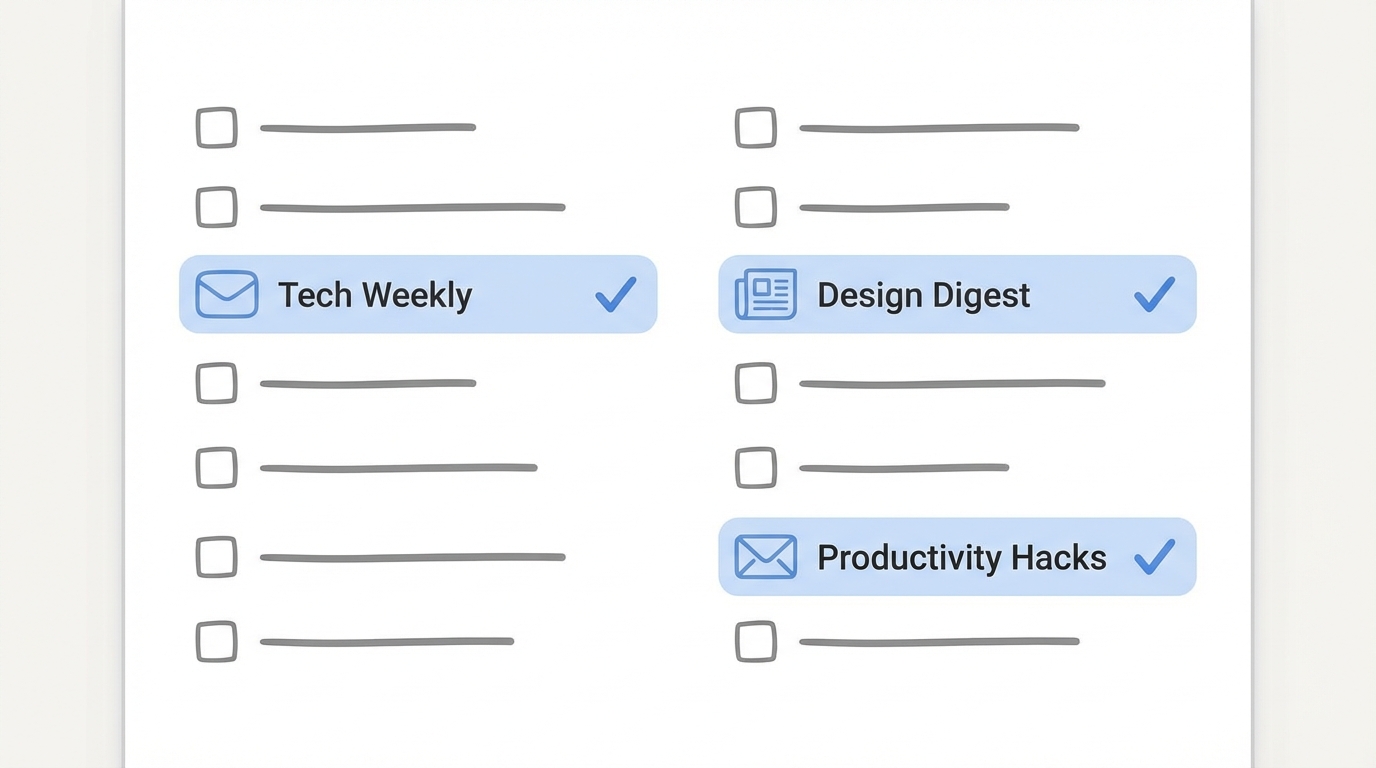Tick the topmost checkbox in the right column
Image resolution: width=1376 pixels, height=768 pixels.
pos(756,128)
